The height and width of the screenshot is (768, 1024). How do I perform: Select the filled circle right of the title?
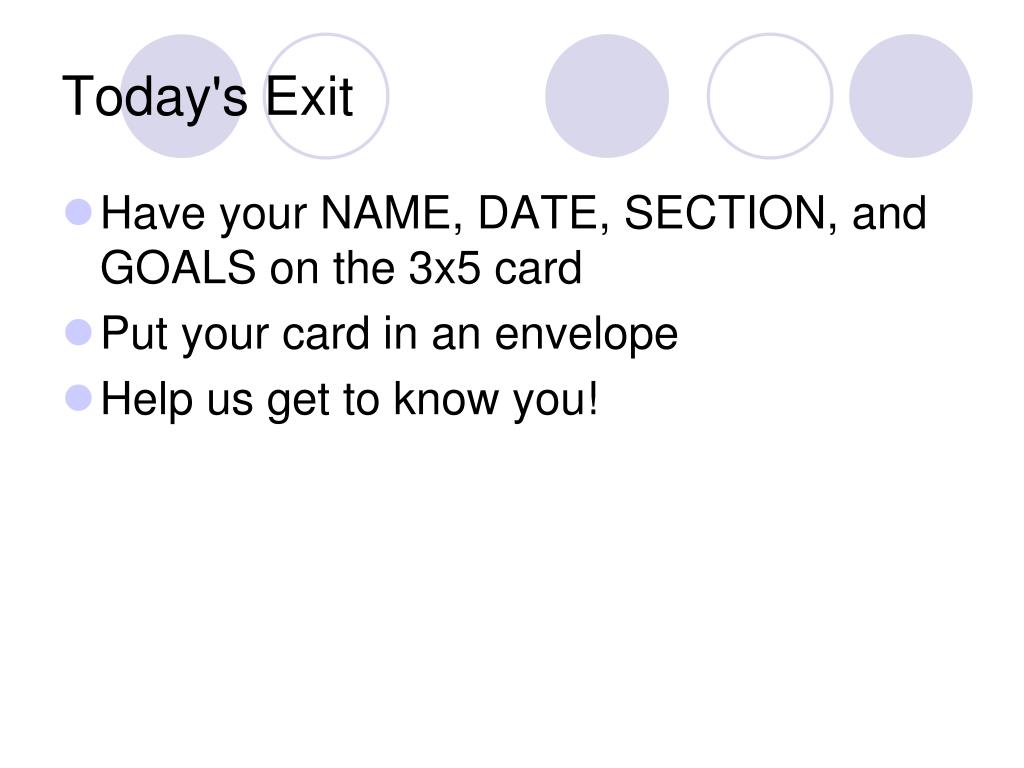pyautogui.click(x=607, y=96)
